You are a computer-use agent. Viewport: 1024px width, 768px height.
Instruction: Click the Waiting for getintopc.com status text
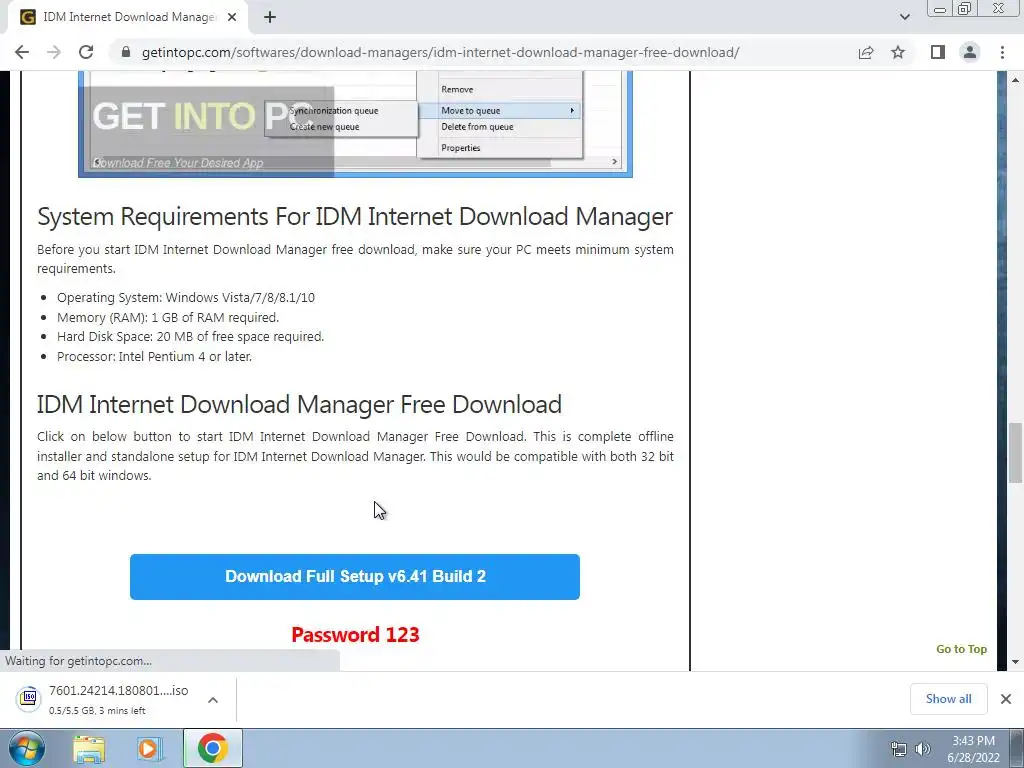(78, 661)
